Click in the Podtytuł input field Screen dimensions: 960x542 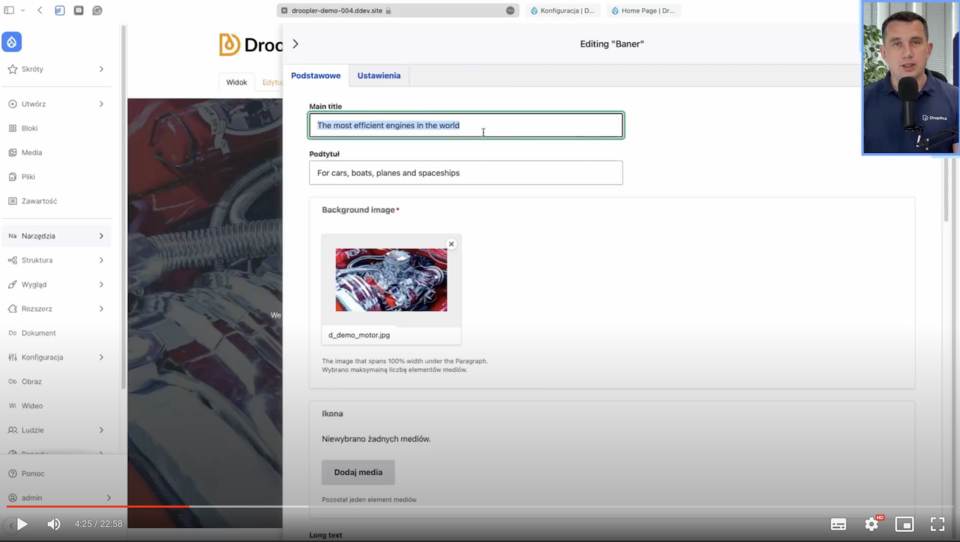click(466, 173)
